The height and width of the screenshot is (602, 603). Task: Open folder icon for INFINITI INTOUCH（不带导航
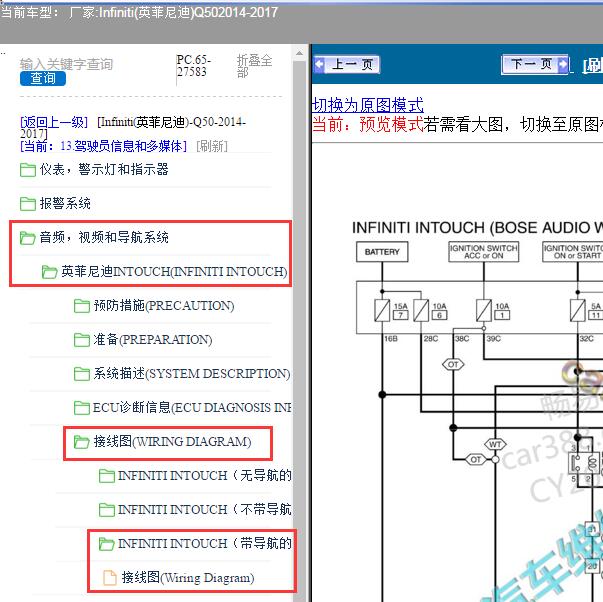pos(107,510)
